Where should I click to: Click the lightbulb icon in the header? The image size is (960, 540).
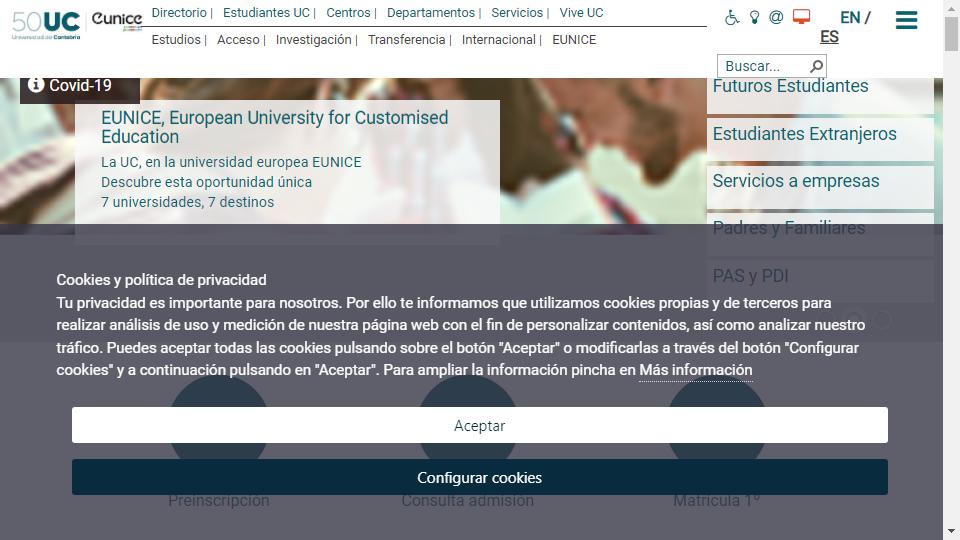(754, 17)
